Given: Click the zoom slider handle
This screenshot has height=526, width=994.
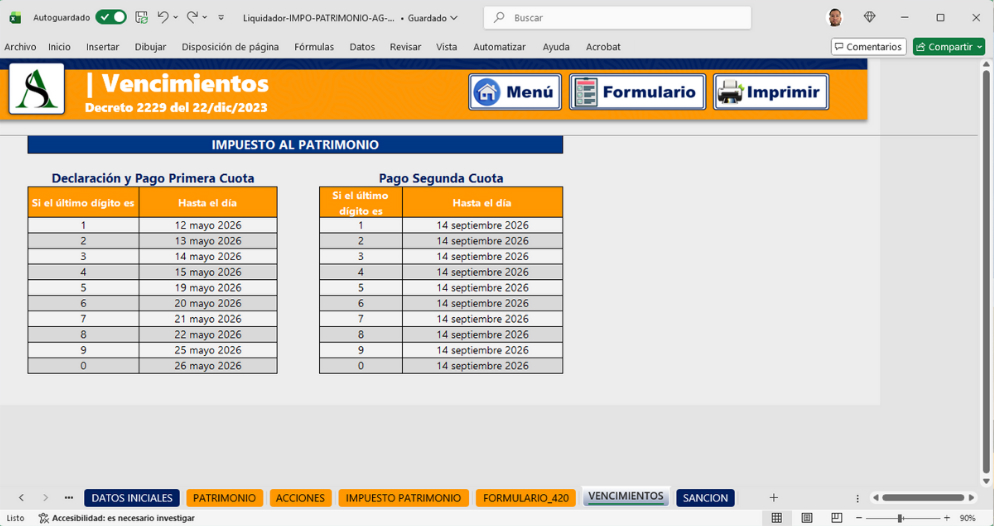Looking at the screenshot, I should 899,518.
